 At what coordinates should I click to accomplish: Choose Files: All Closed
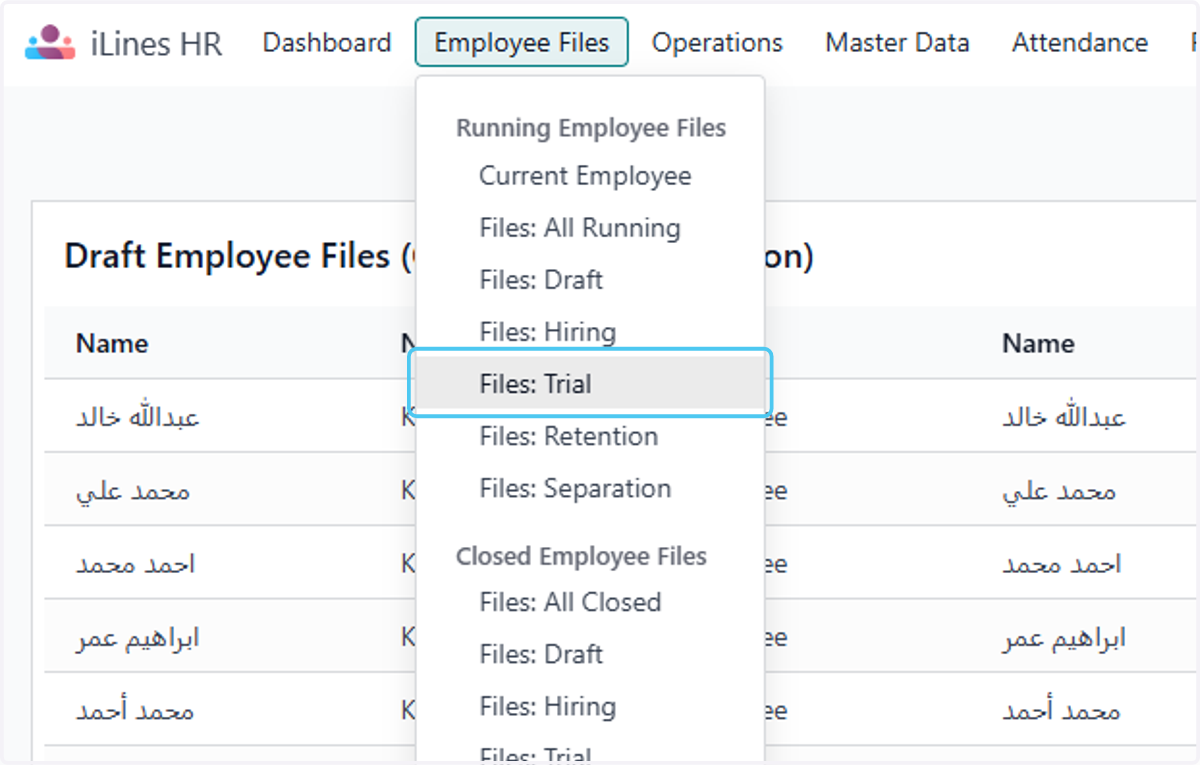pos(570,602)
